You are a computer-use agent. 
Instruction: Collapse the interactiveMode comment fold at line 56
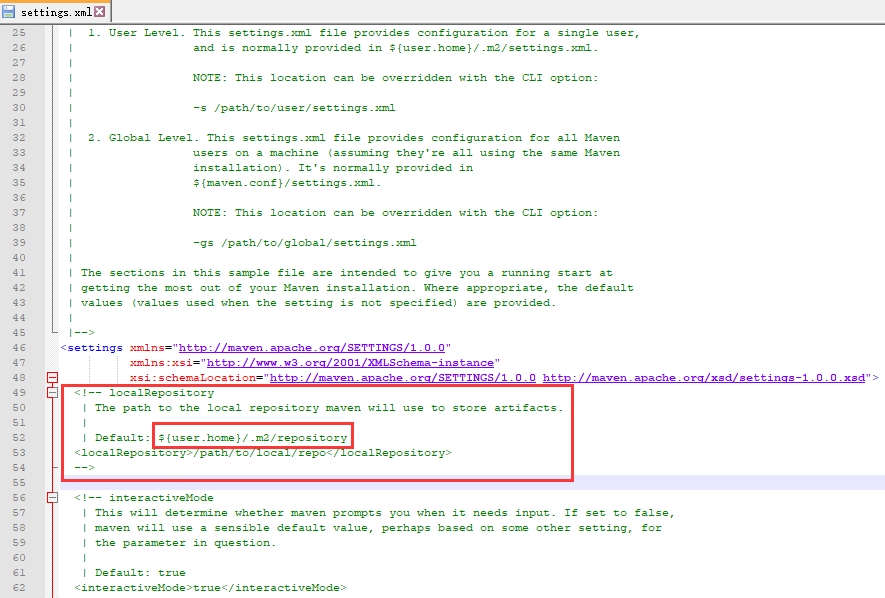tap(52, 497)
